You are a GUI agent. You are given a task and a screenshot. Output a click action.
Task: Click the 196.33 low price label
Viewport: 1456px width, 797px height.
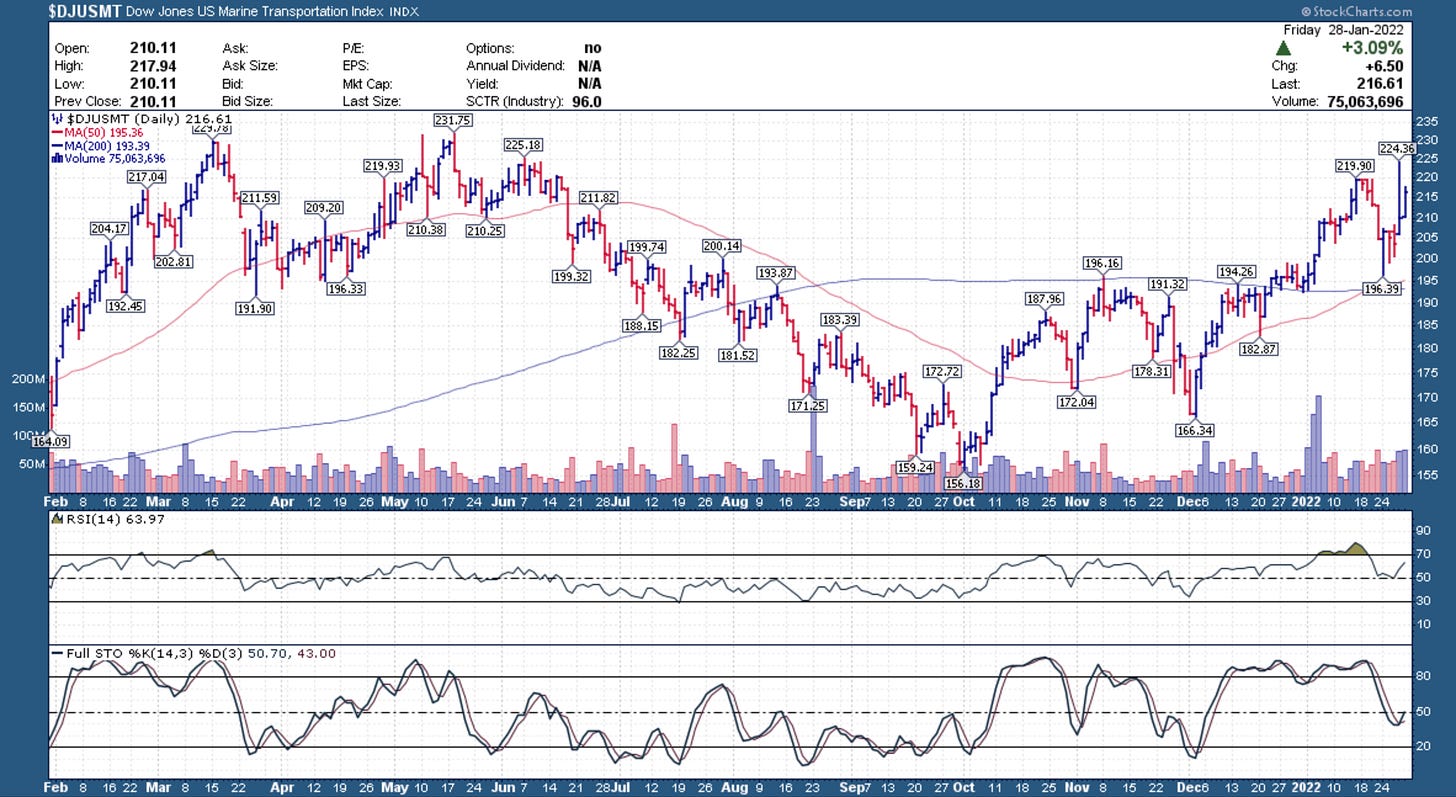coord(347,289)
